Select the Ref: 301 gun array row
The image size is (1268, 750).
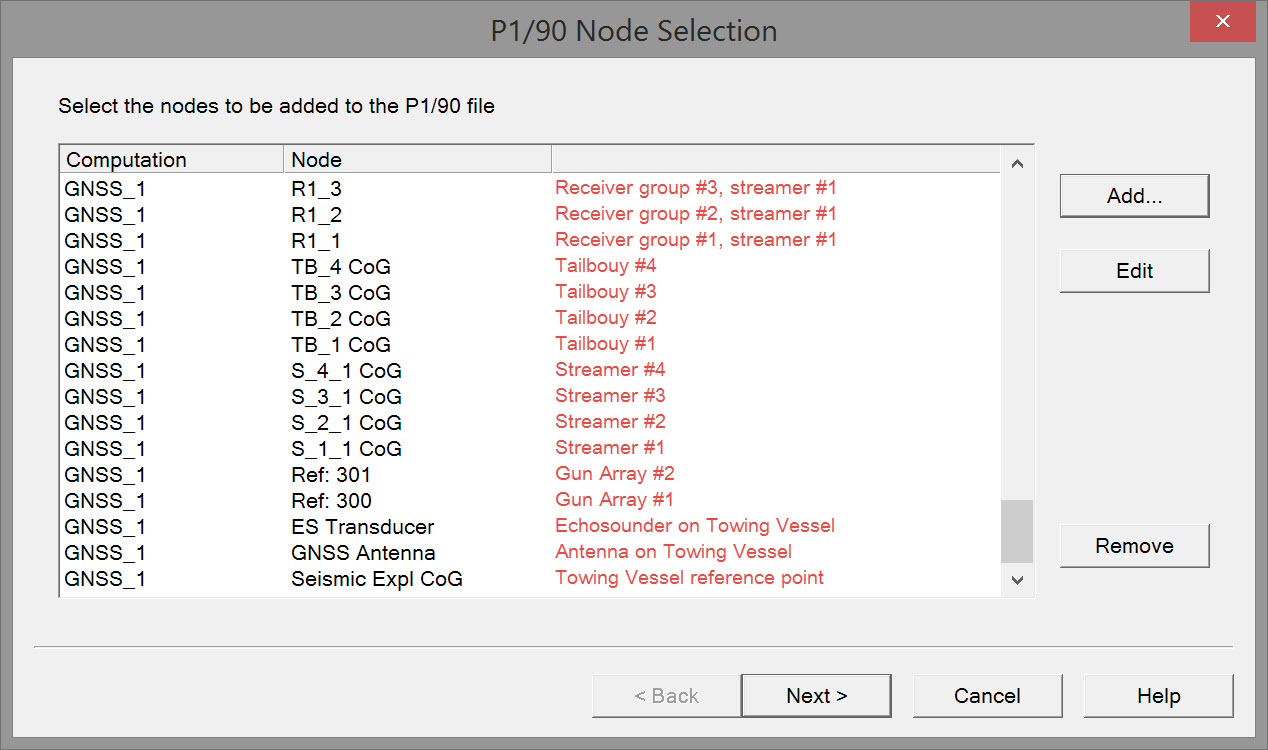point(331,474)
